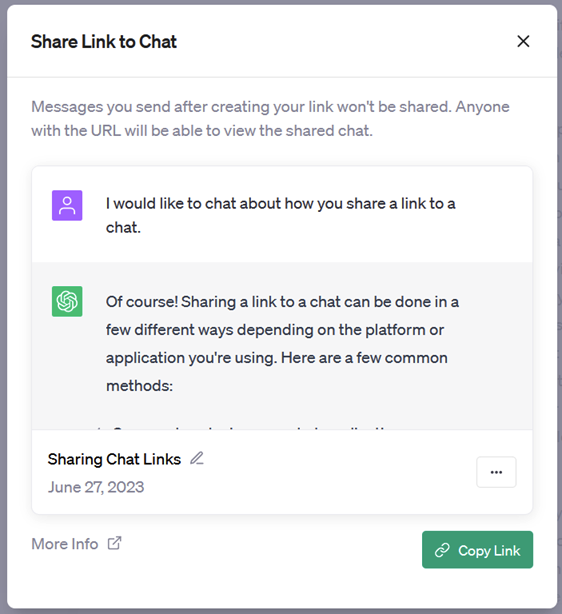Click the assistant reply starting 'Of course!'
Screen dimensions: 562x614
pos(282,343)
